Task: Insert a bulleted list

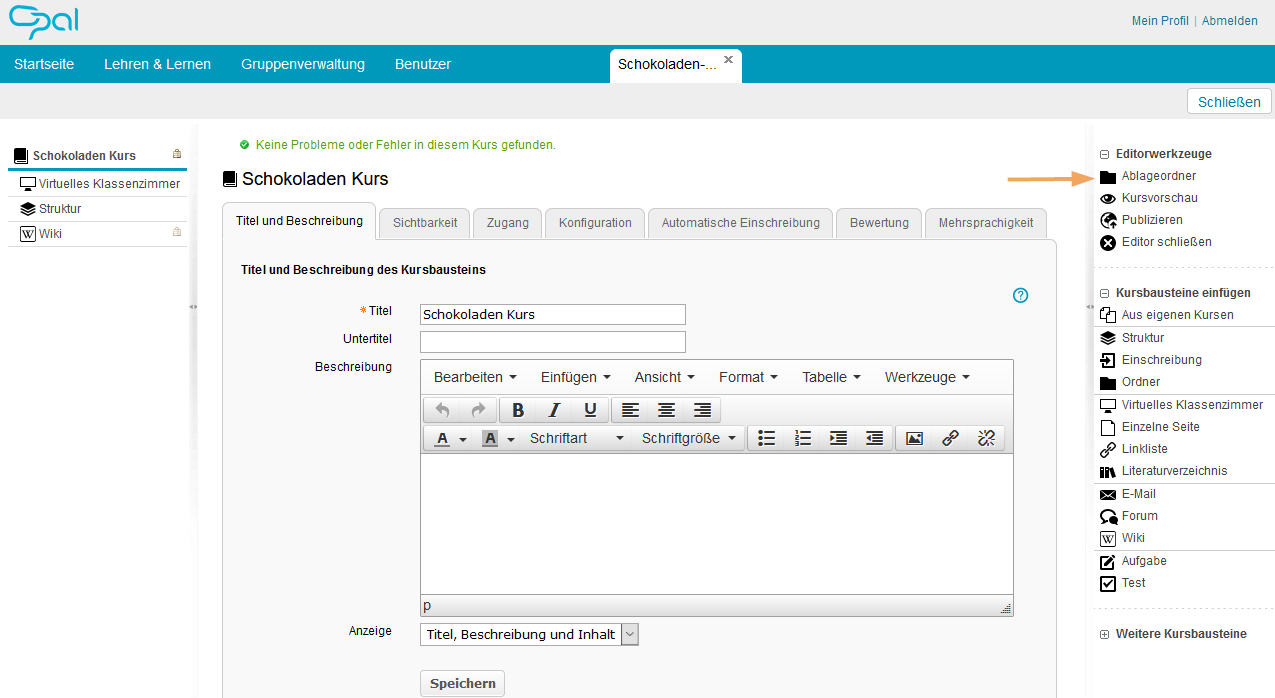Action: pos(767,438)
